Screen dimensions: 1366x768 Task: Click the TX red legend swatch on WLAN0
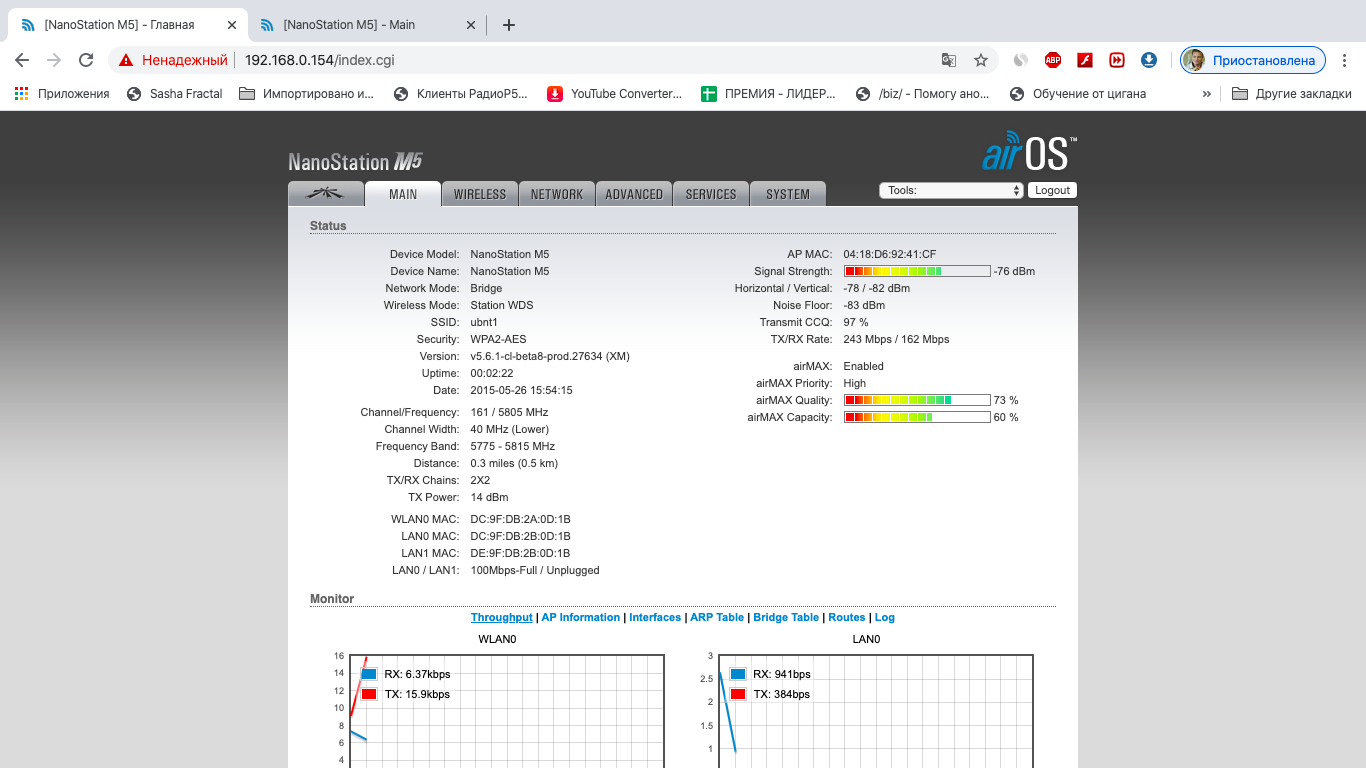point(369,694)
